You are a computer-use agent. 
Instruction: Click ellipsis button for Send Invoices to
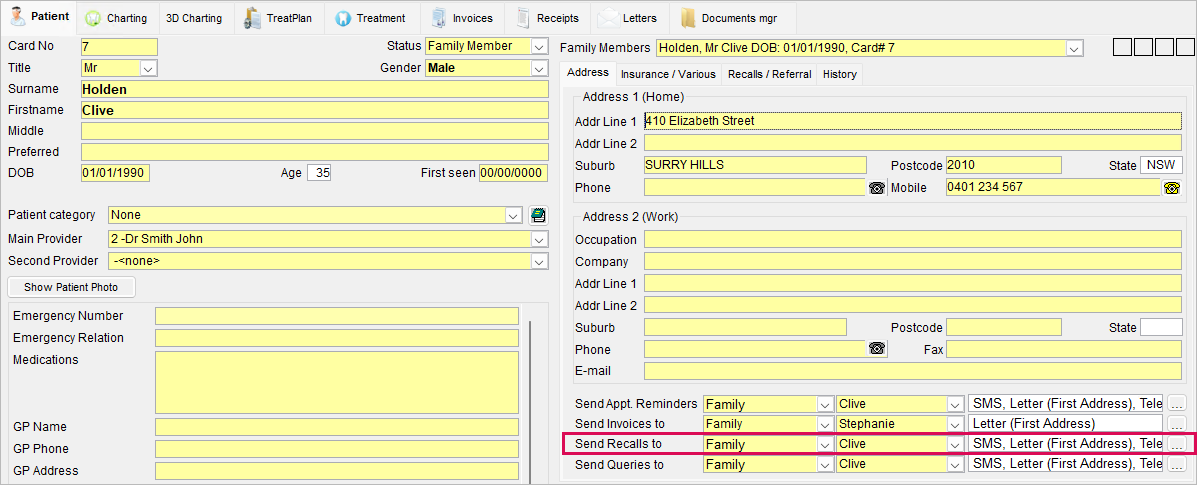(1176, 424)
